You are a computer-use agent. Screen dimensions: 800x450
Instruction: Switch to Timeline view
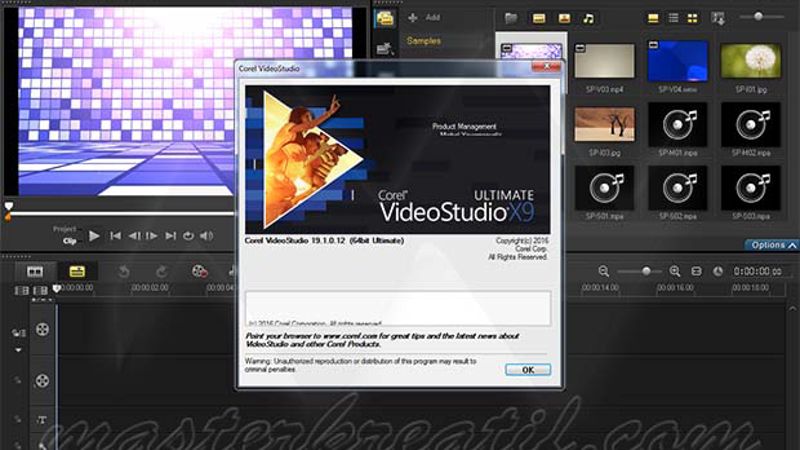click(77, 271)
